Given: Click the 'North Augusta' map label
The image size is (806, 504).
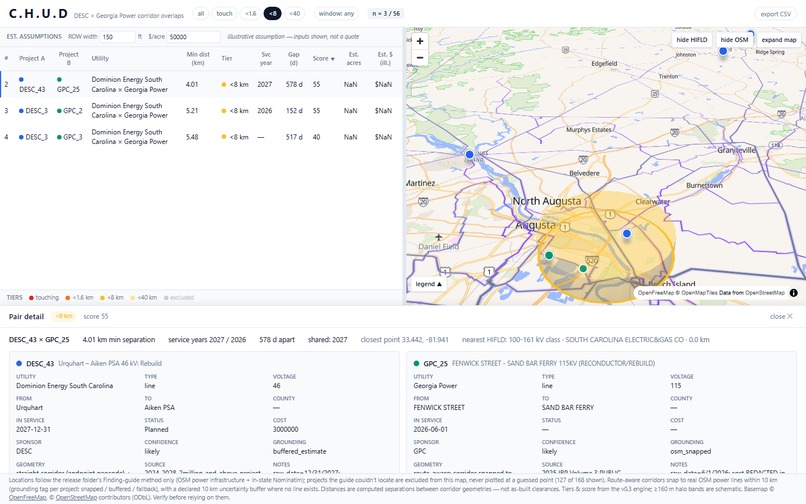Looking at the screenshot, I should [546, 201].
